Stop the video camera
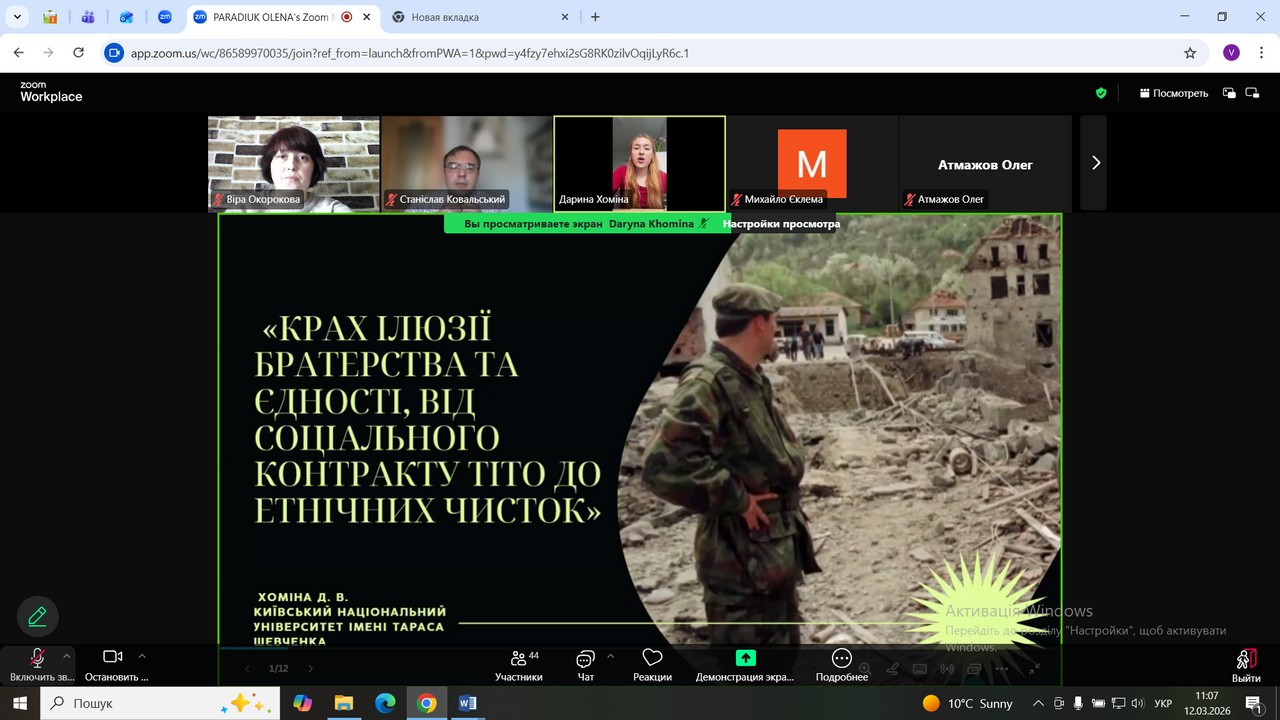1280x720 pixels. [113, 657]
